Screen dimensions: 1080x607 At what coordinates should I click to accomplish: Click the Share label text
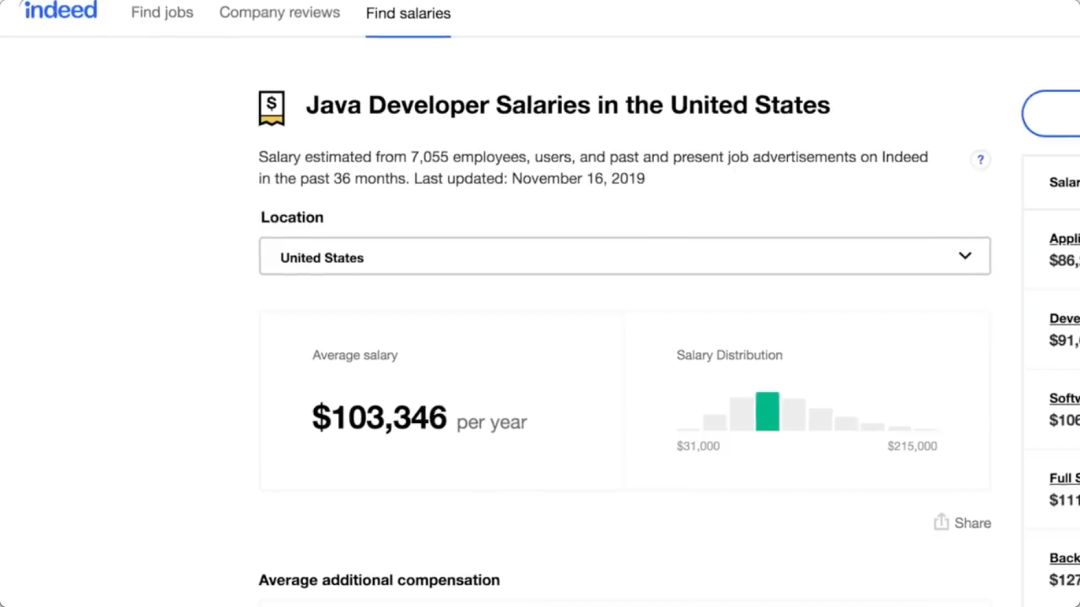973,523
